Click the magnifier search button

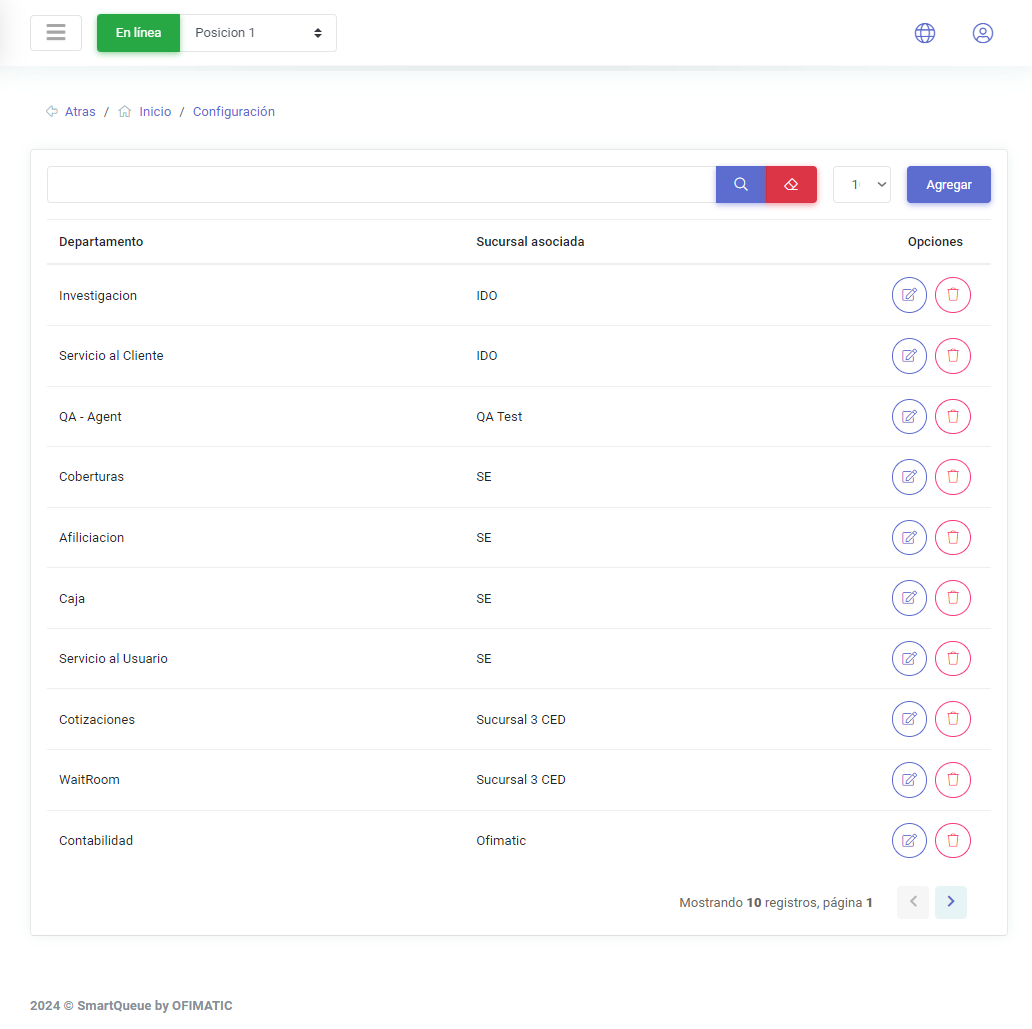coord(741,185)
